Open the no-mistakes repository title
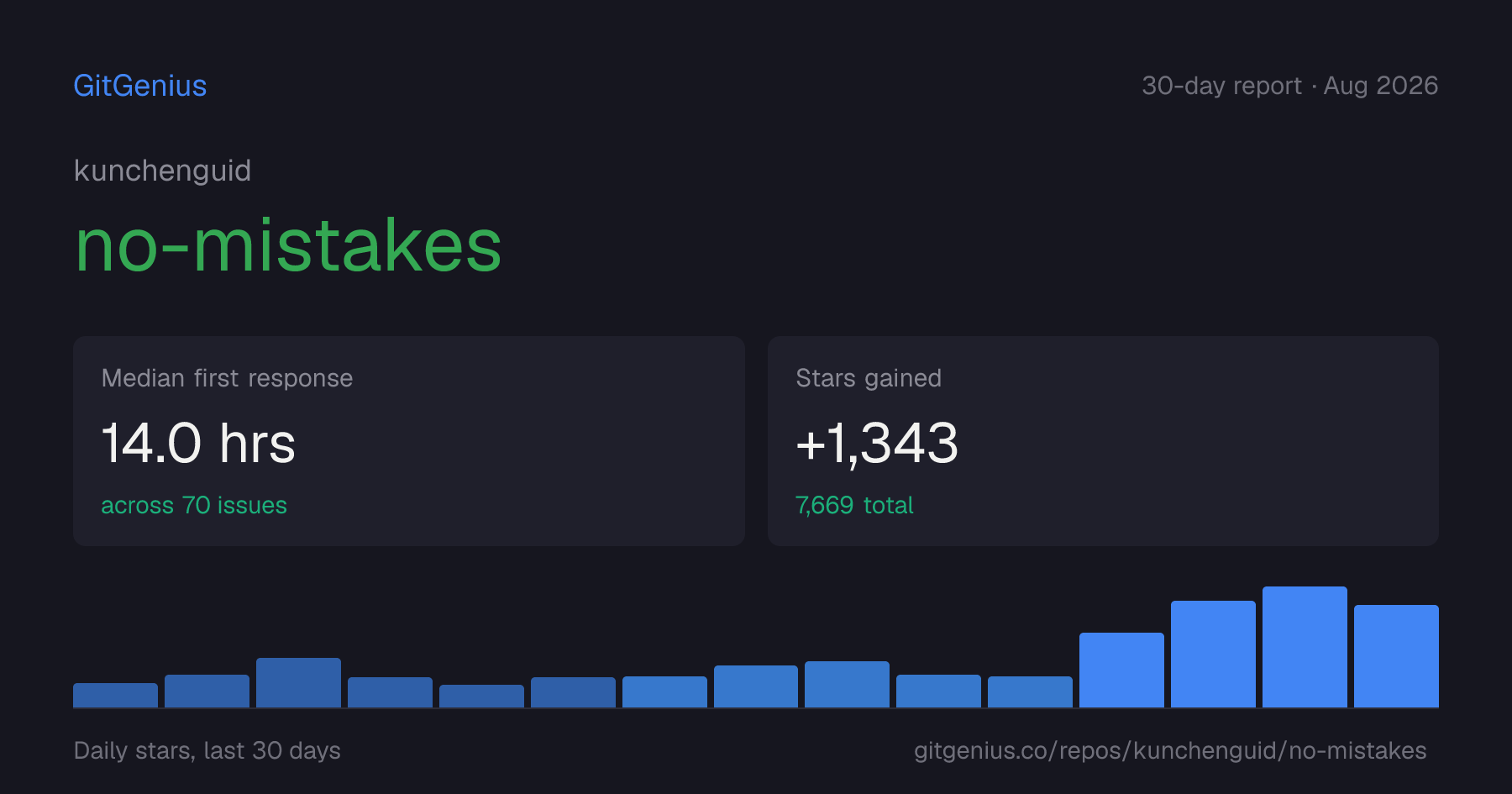 [288, 245]
